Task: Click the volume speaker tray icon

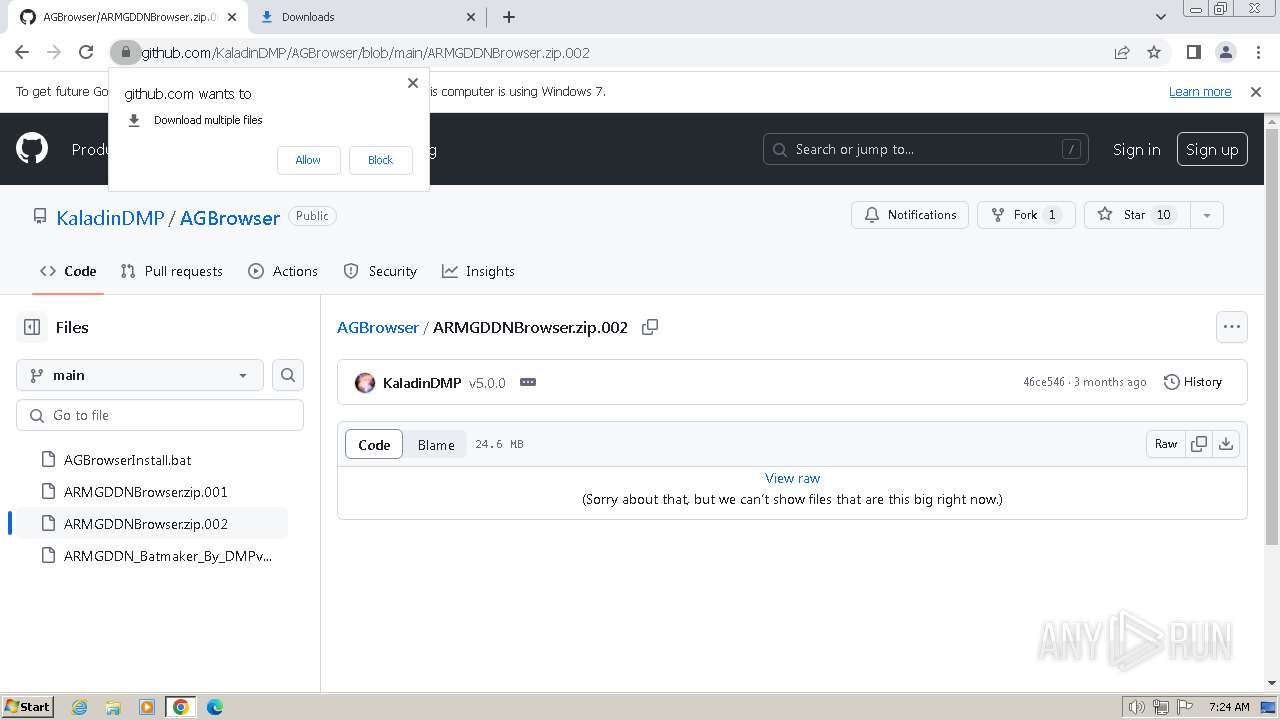Action: click(x=1136, y=707)
